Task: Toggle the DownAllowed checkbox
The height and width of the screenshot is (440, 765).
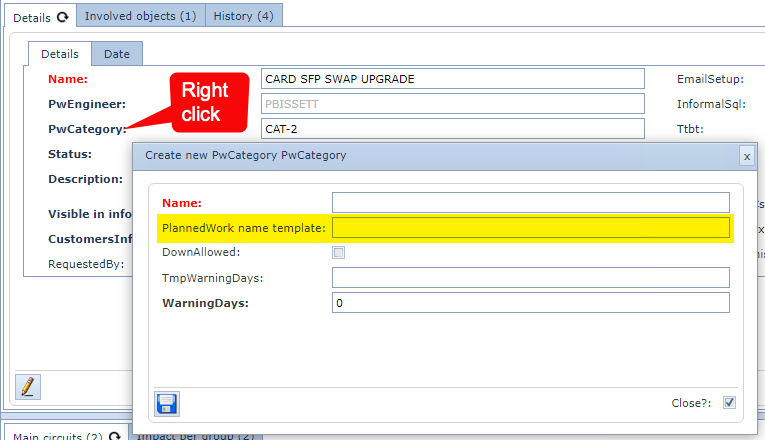Action: pyautogui.click(x=339, y=252)
